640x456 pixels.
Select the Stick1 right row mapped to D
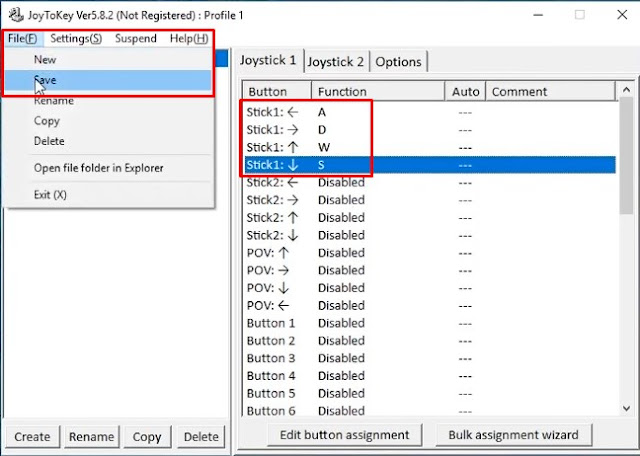click(430, 130)
